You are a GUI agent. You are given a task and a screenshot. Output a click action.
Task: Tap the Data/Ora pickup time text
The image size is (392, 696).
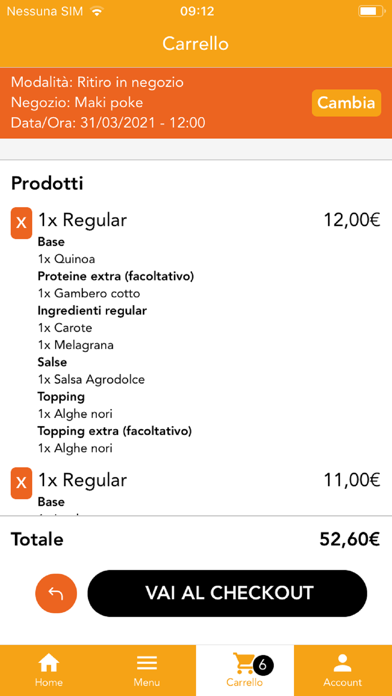coord(108,123)
